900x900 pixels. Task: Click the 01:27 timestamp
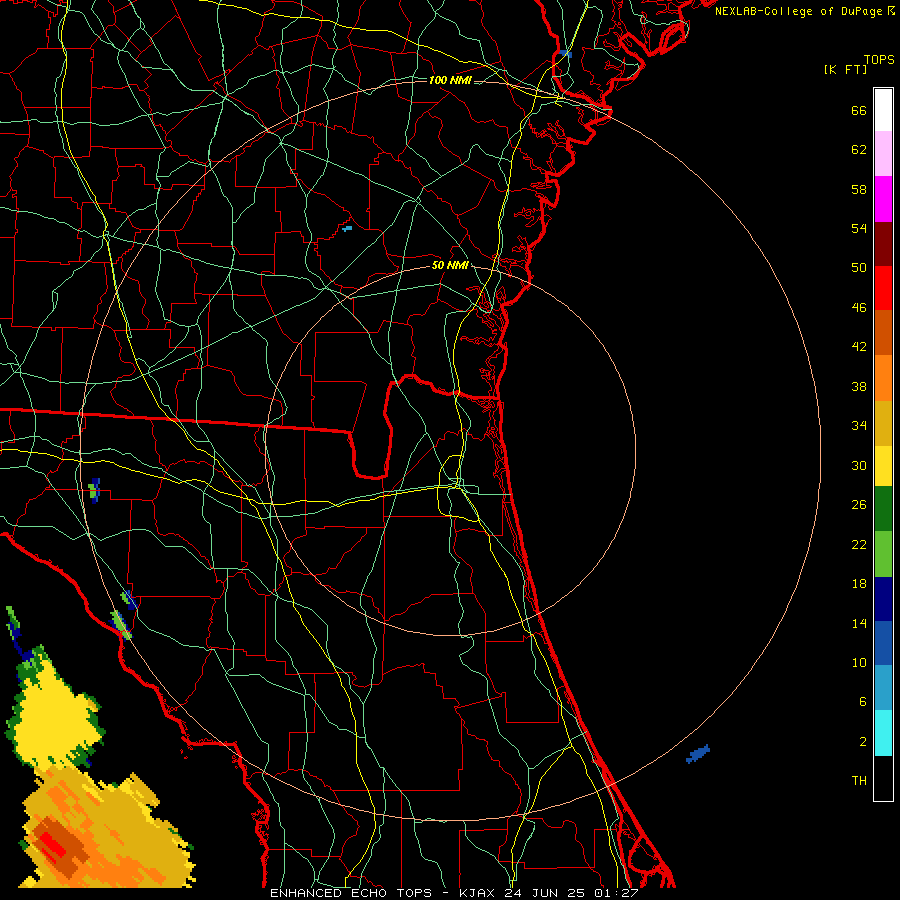pos(614,893)
